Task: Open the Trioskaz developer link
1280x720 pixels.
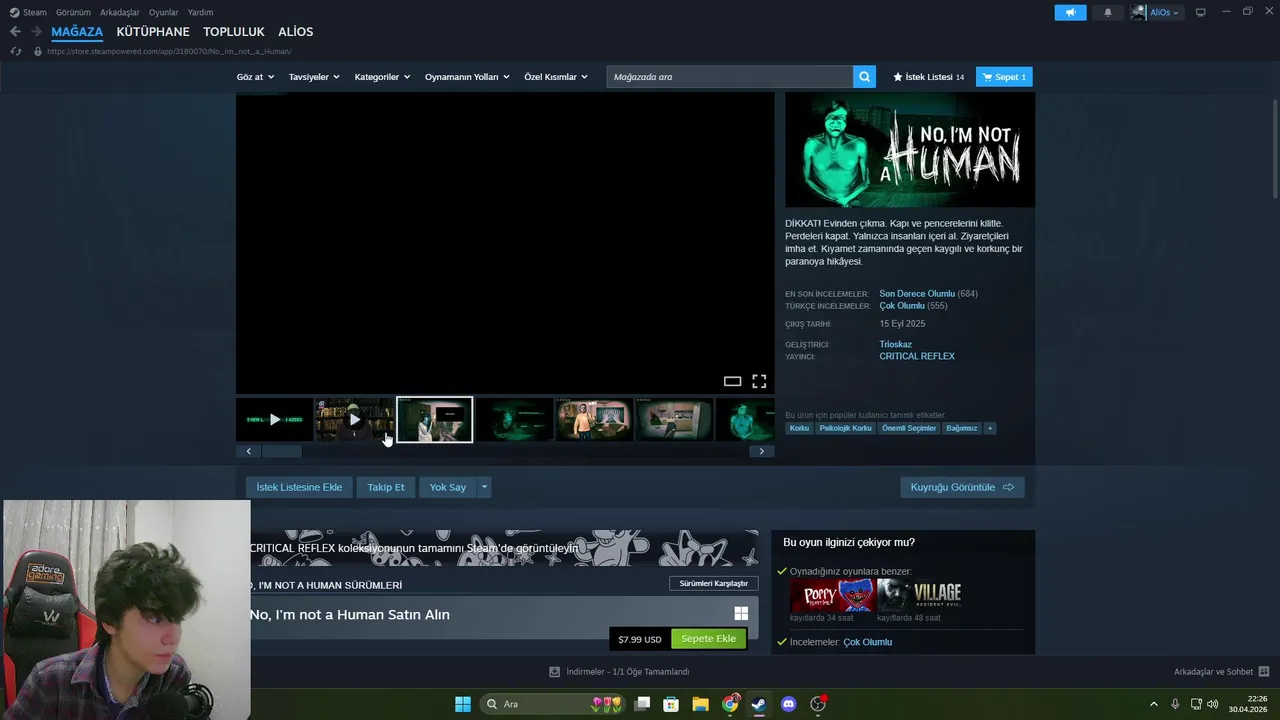Action: (x=896, y=344)
